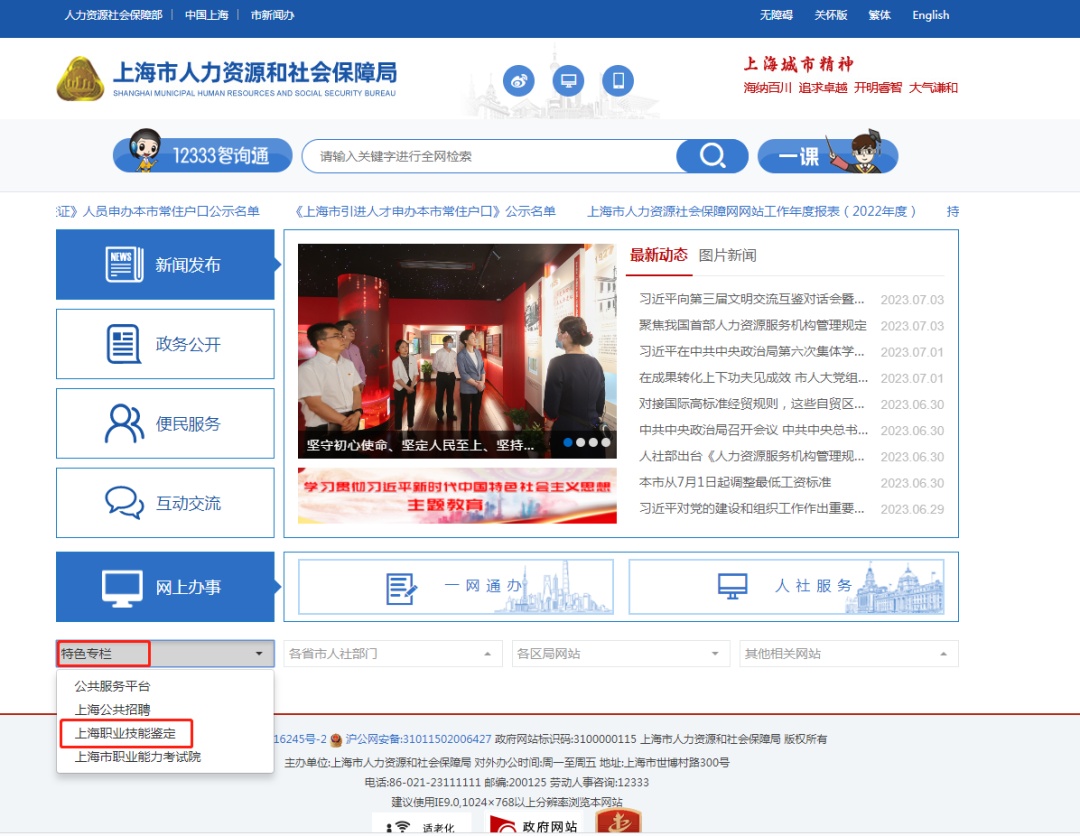Select last carousel indicator dot
Image resolution: width=1080 pixels, height=836 pixels.
605,442
